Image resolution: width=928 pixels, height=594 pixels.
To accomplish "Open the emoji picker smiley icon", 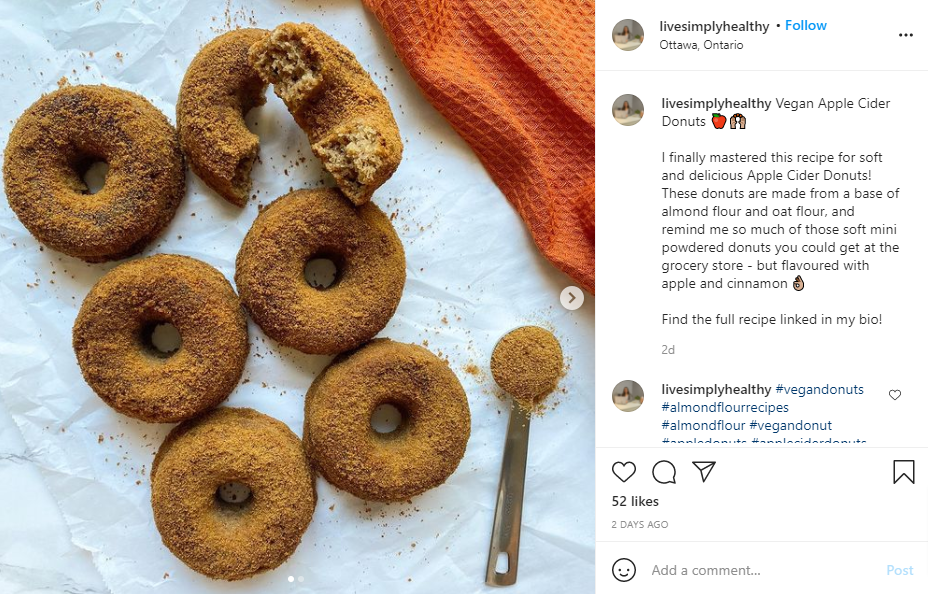I will pos(624,570).
